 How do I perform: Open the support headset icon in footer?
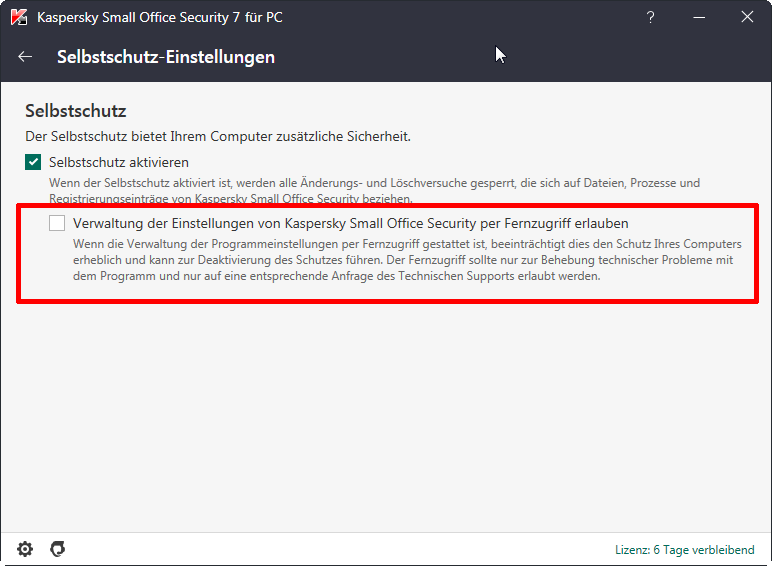point(58,549)
